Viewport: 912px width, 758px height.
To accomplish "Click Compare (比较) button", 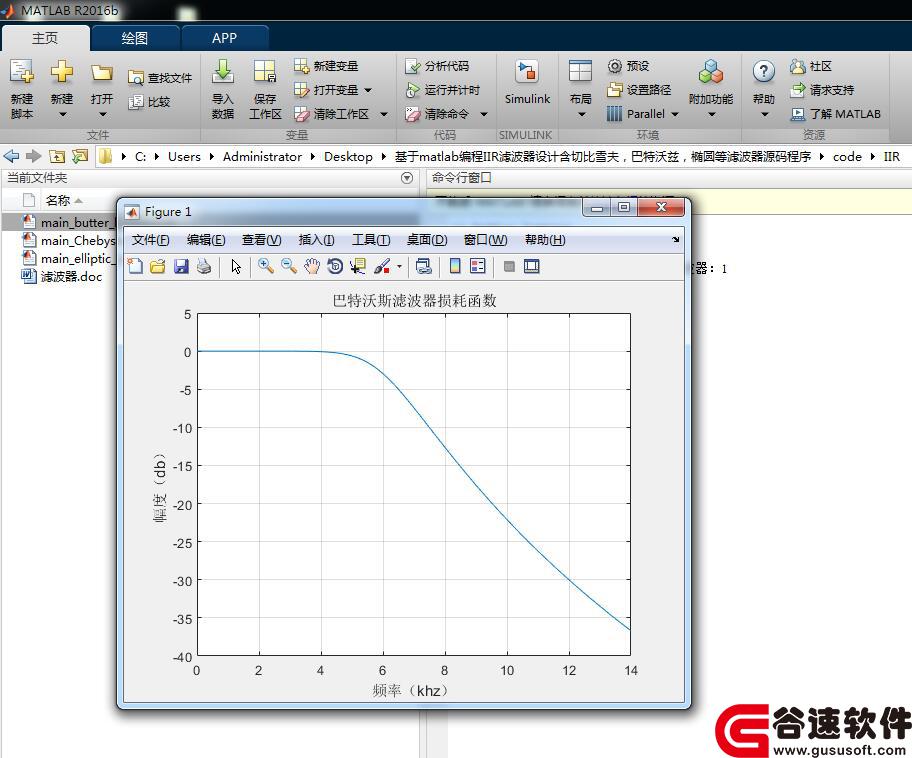I will tap(149, 102).
